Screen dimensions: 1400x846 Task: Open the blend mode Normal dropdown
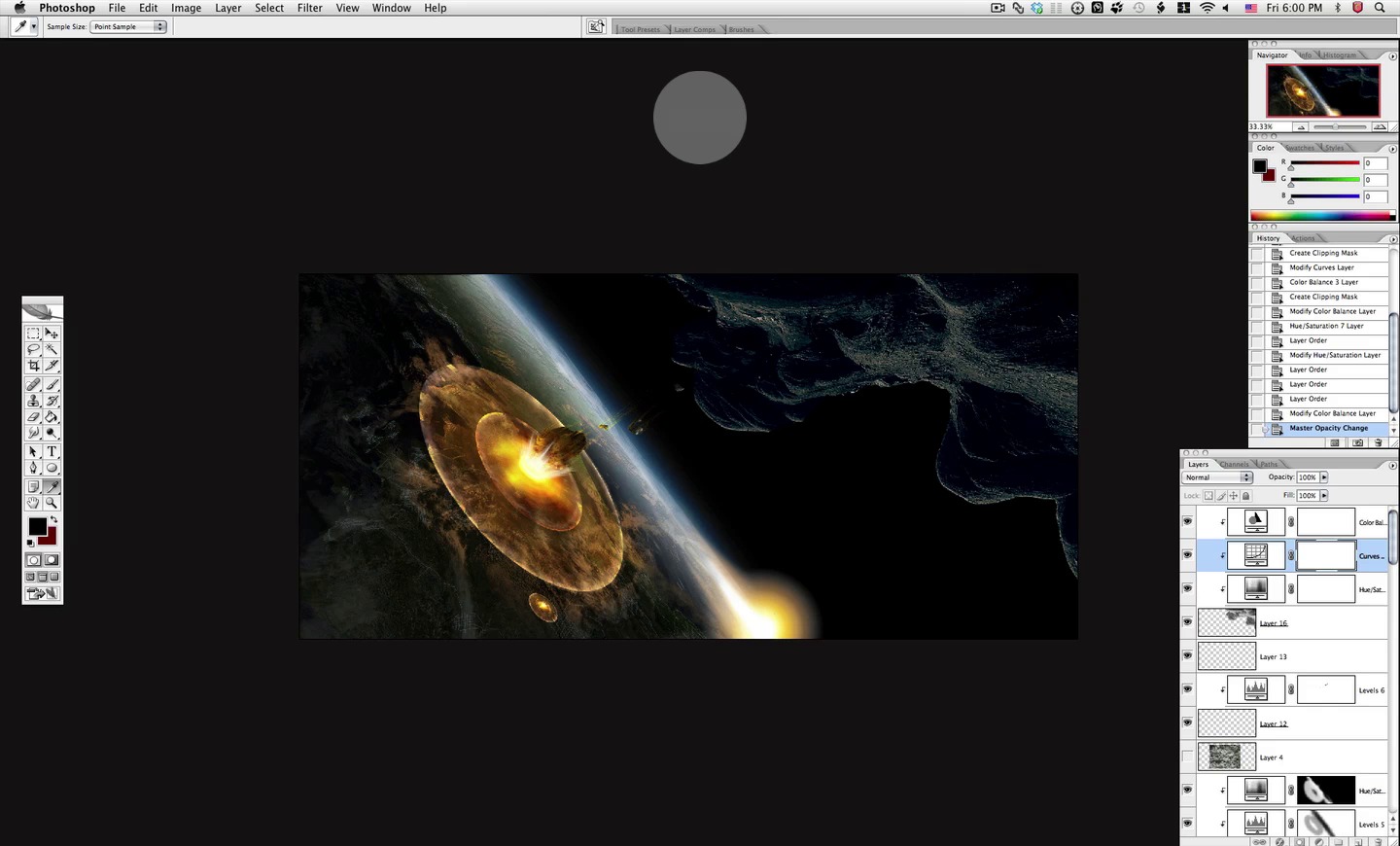[1217, 477]
